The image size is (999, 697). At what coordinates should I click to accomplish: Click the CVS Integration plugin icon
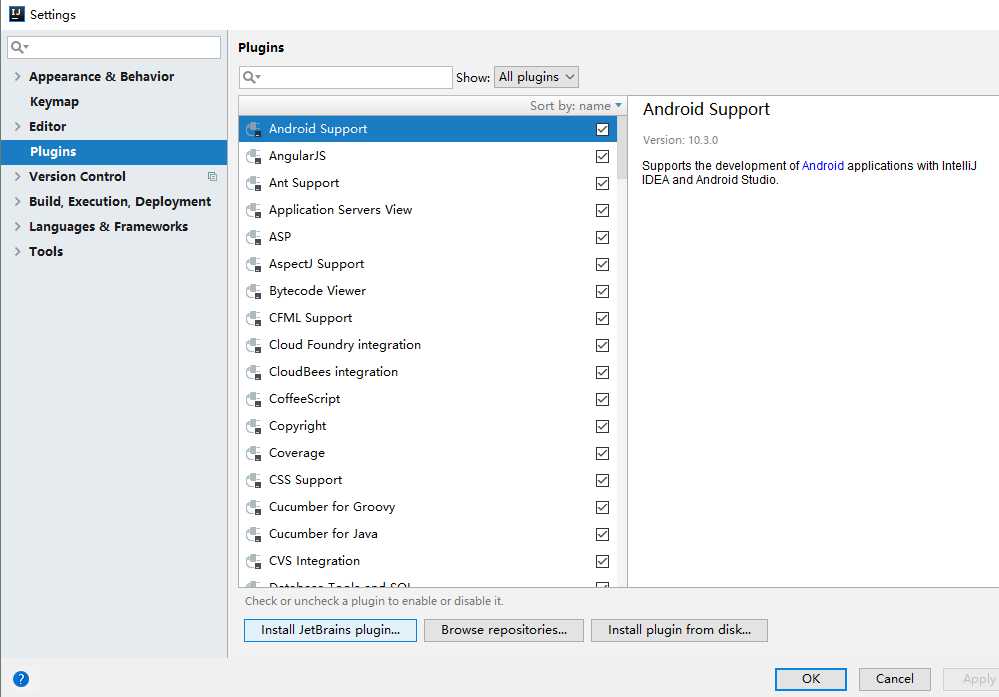tap(254, 561)
